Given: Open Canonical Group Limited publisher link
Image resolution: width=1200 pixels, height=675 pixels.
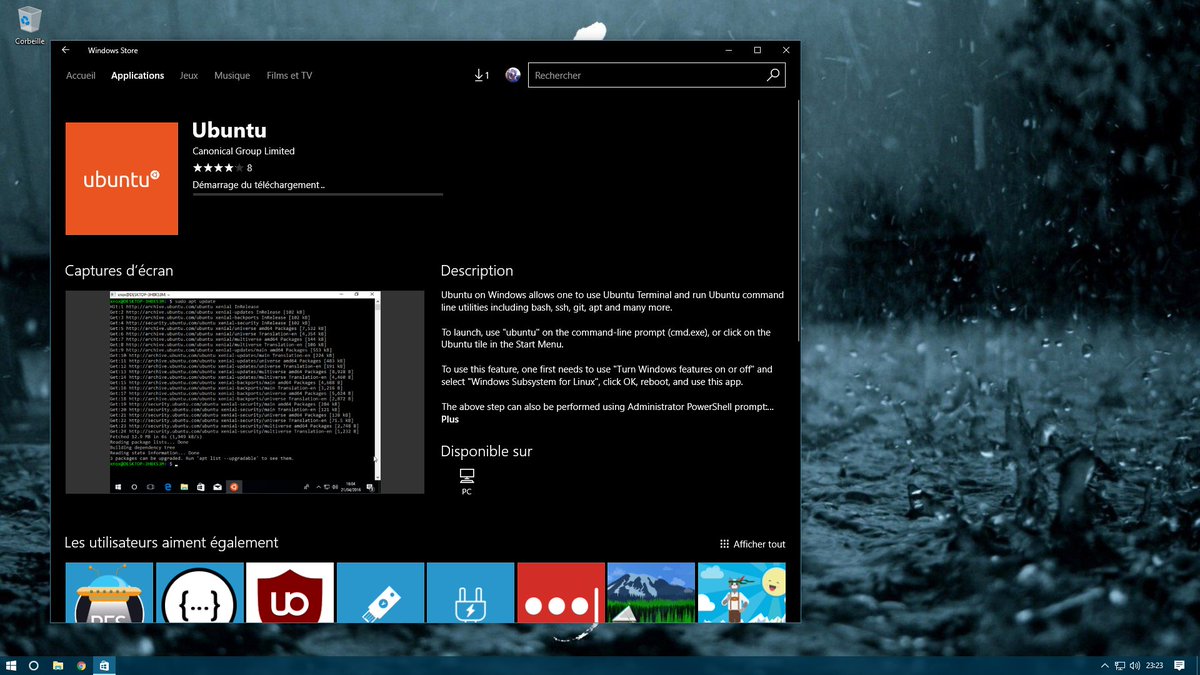Looking at the screenshot, I should pyautogui.click(x=243, y=151).
